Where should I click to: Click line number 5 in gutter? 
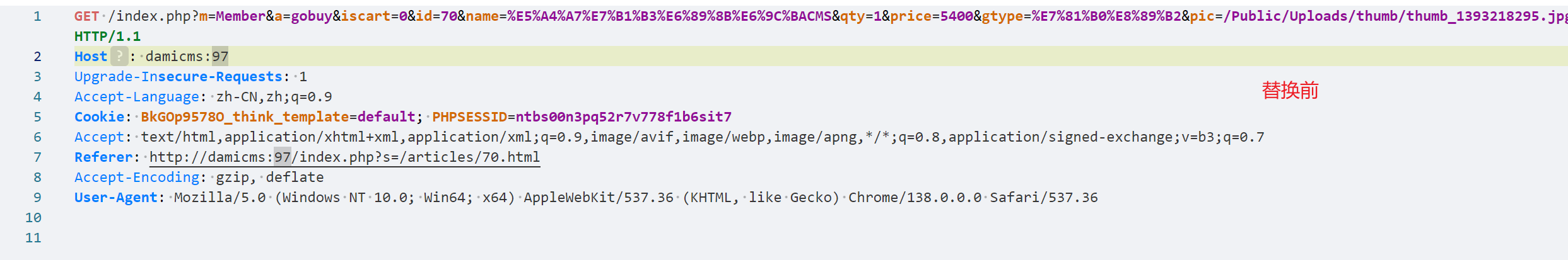point(37,117)
